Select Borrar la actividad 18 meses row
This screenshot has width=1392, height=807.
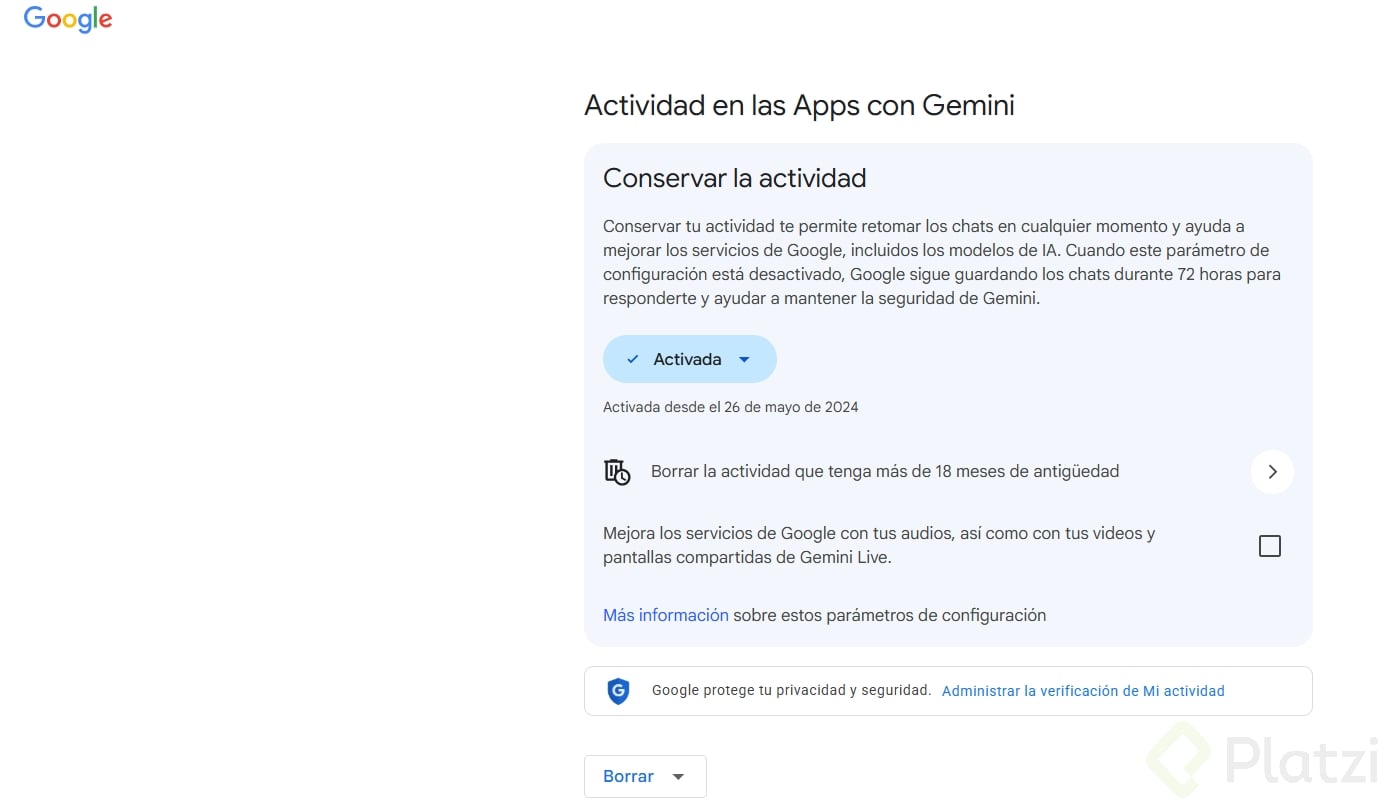pos(948,472)
